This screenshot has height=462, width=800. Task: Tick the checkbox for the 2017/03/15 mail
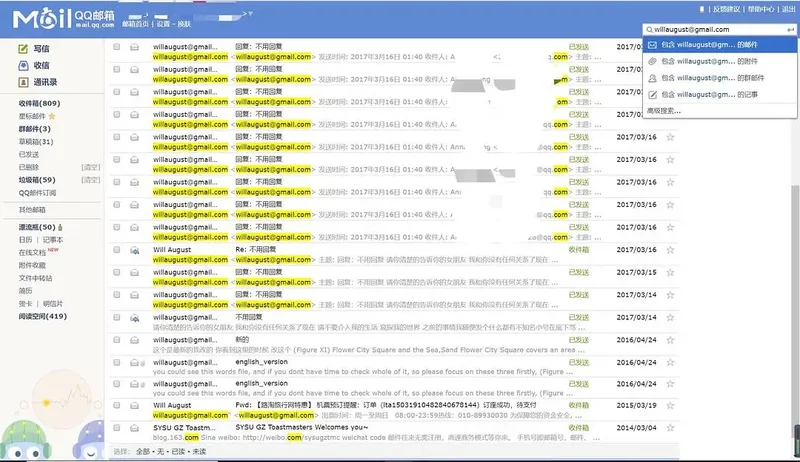click(x=117, y=272)
